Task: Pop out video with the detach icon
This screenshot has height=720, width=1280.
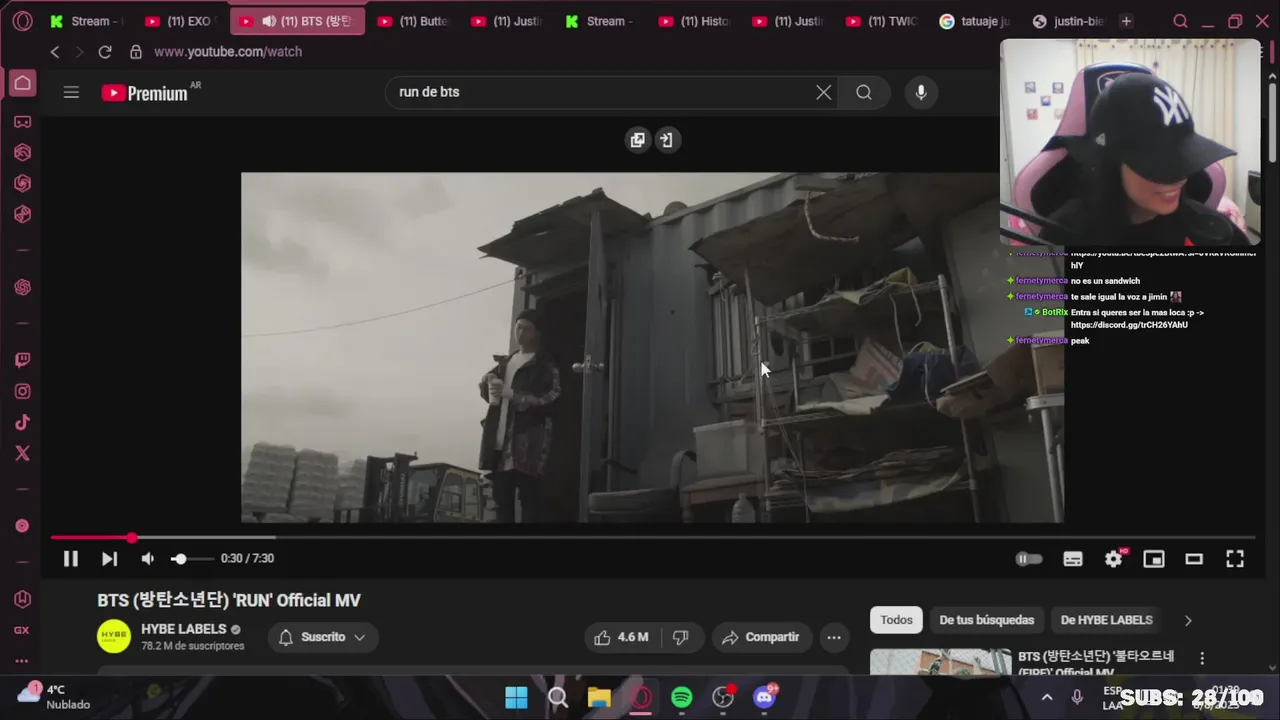Action: pos(637,140)
